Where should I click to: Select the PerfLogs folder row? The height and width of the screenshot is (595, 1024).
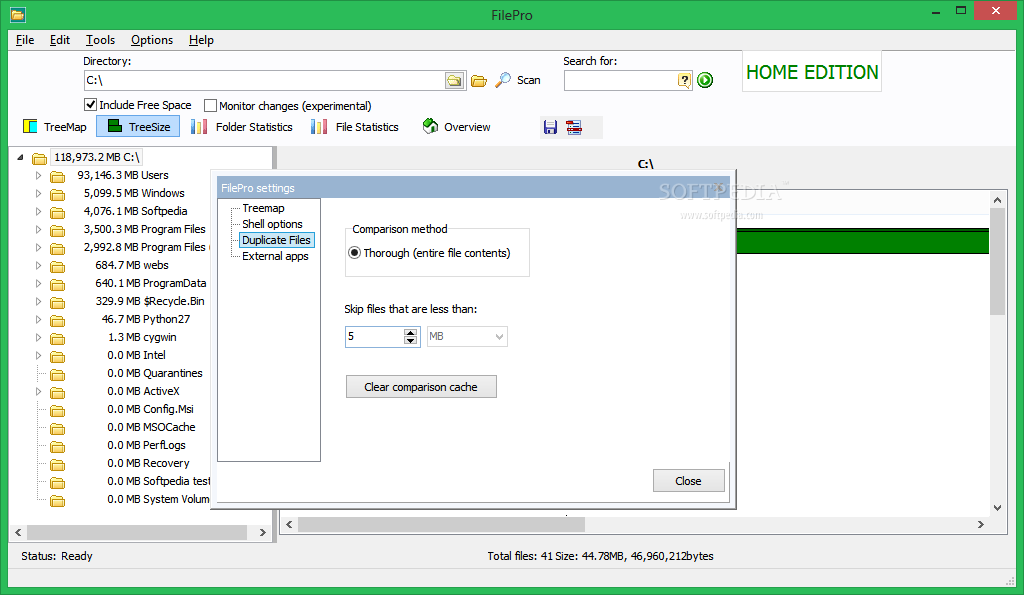[146, 445]
